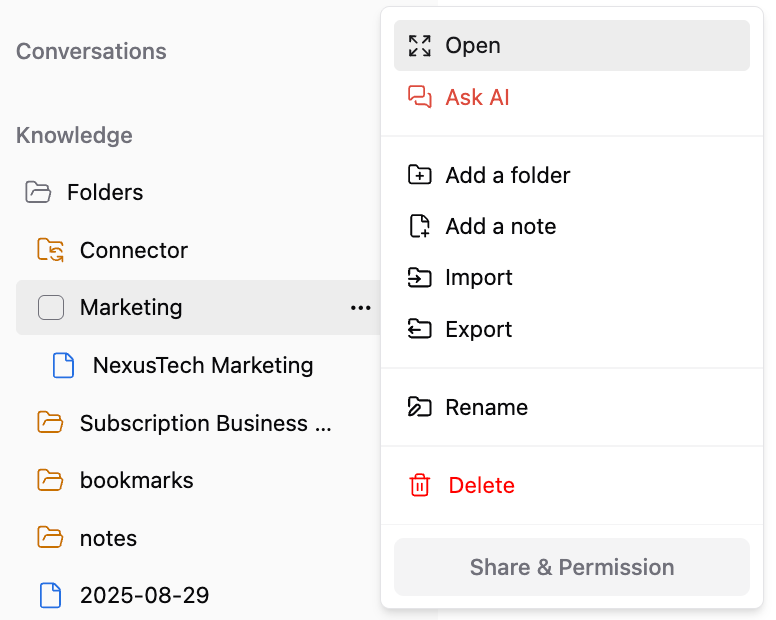This screenshot has width=776, height=620.
Task: Click the Open expand-arrows icon
Action: tap(420, 46)
